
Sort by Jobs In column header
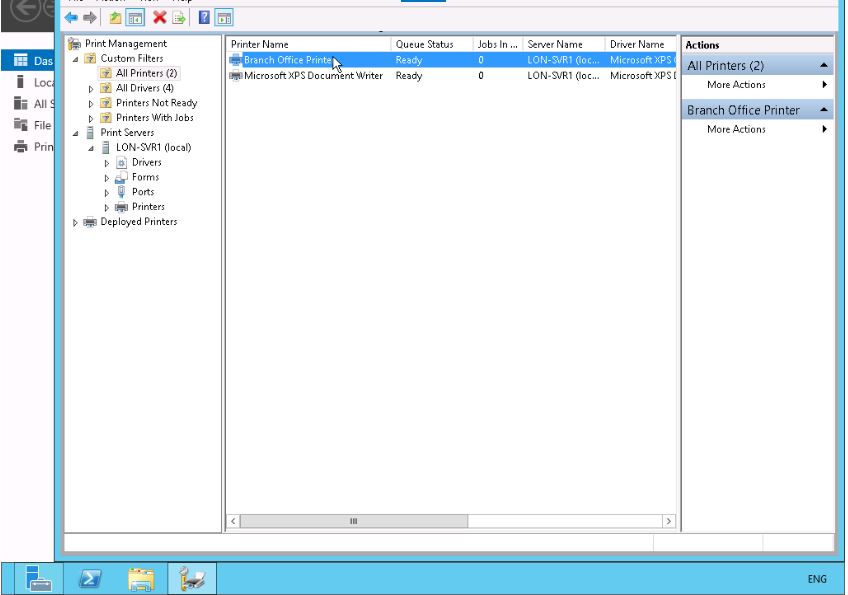(498, 44)
